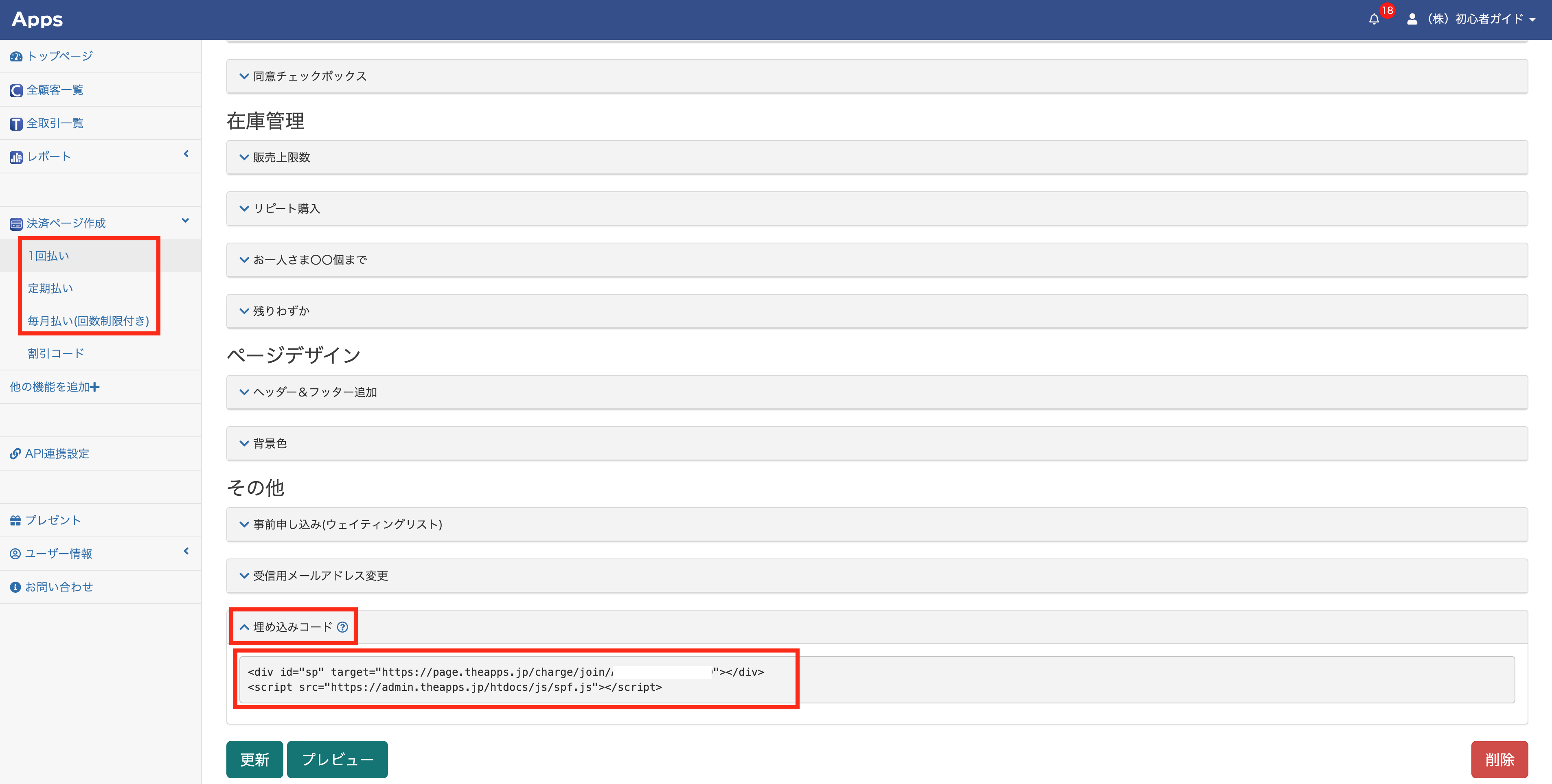This screenshot has height=784, width=1552.
Task: Click the Apps logo in header
Action: click(x=37, y=19)
